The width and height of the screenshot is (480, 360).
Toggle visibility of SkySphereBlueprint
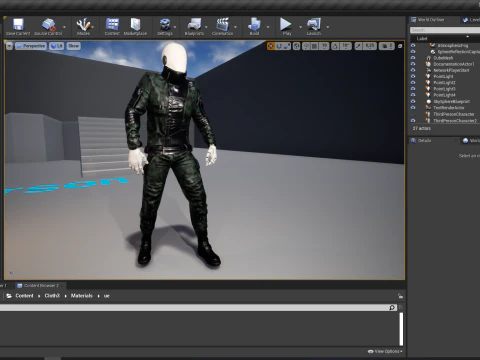pos(413,101)
